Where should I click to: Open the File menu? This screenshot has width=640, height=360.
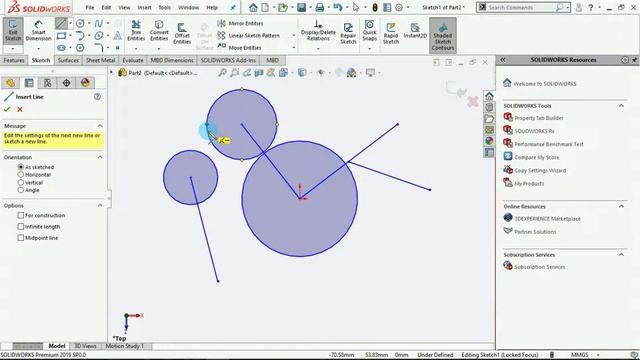90,7
